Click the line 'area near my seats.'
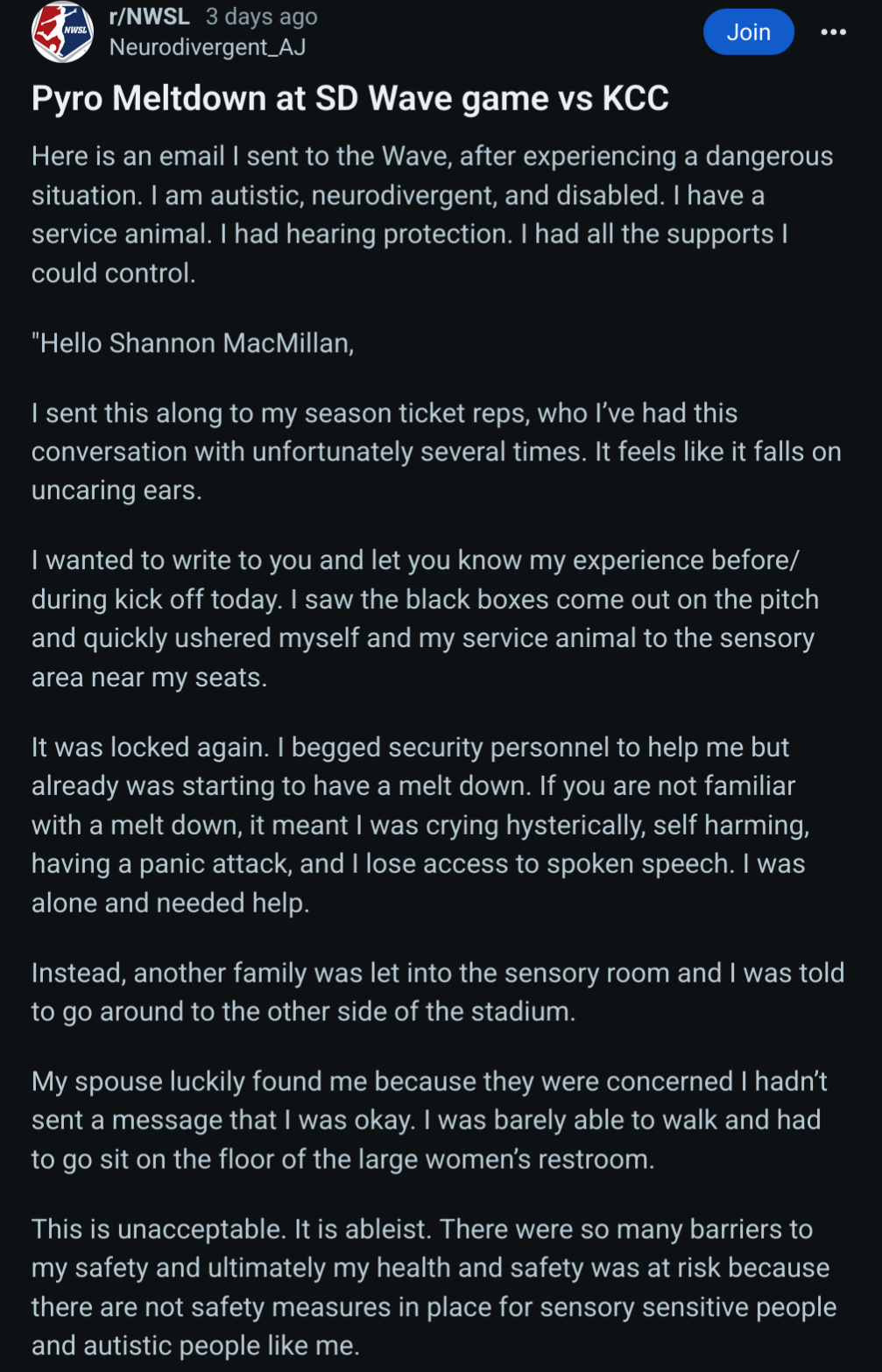 tap(149, 678)
